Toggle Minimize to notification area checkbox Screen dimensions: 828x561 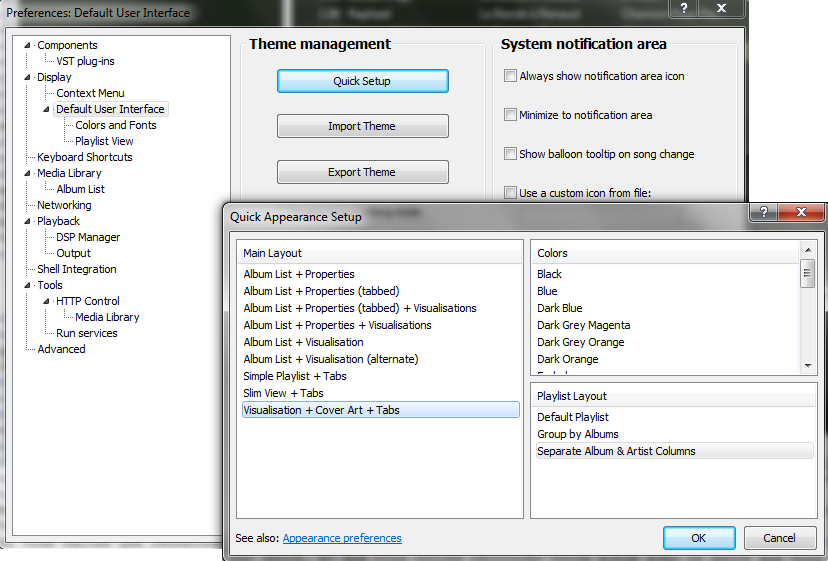point(510,115)
